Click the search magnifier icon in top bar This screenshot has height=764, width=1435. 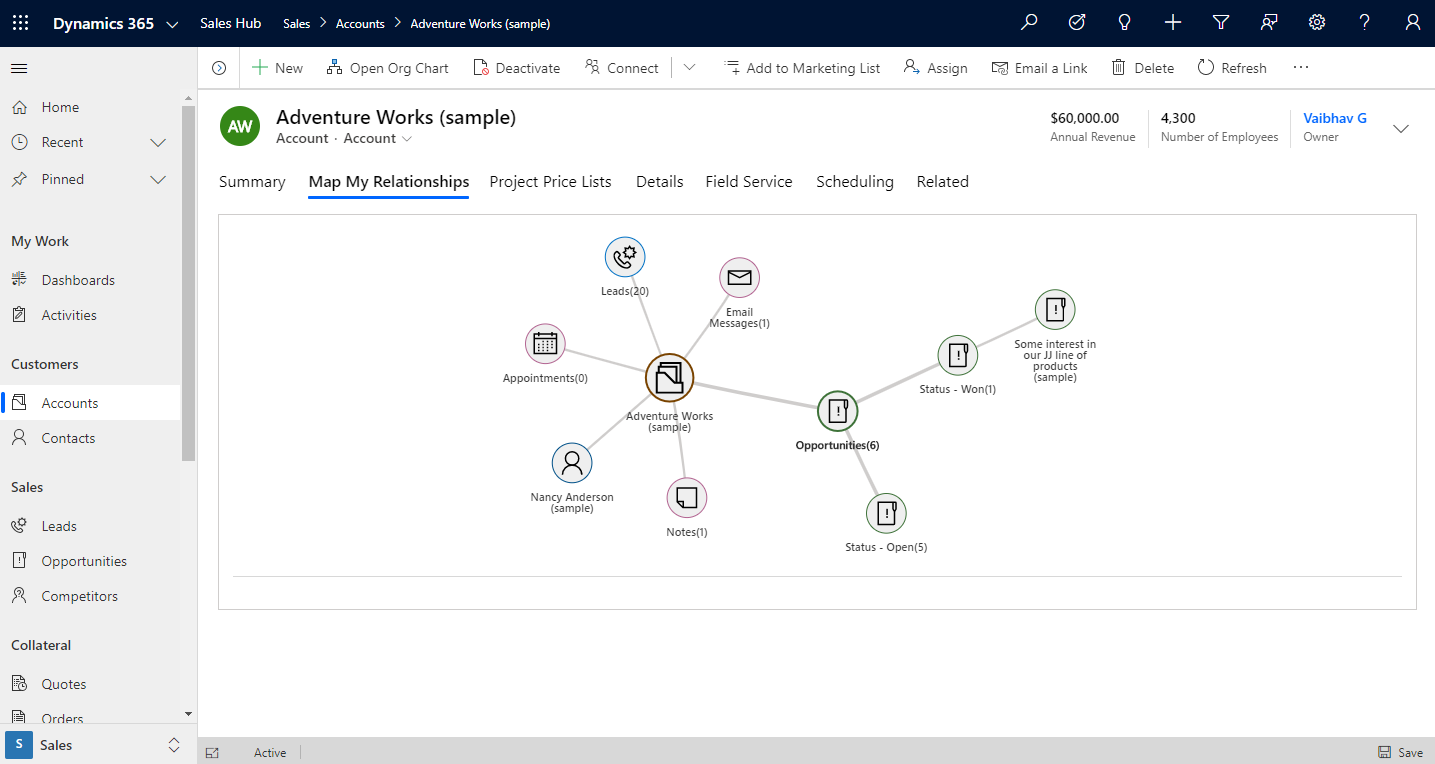click(x=1029, y=23)
